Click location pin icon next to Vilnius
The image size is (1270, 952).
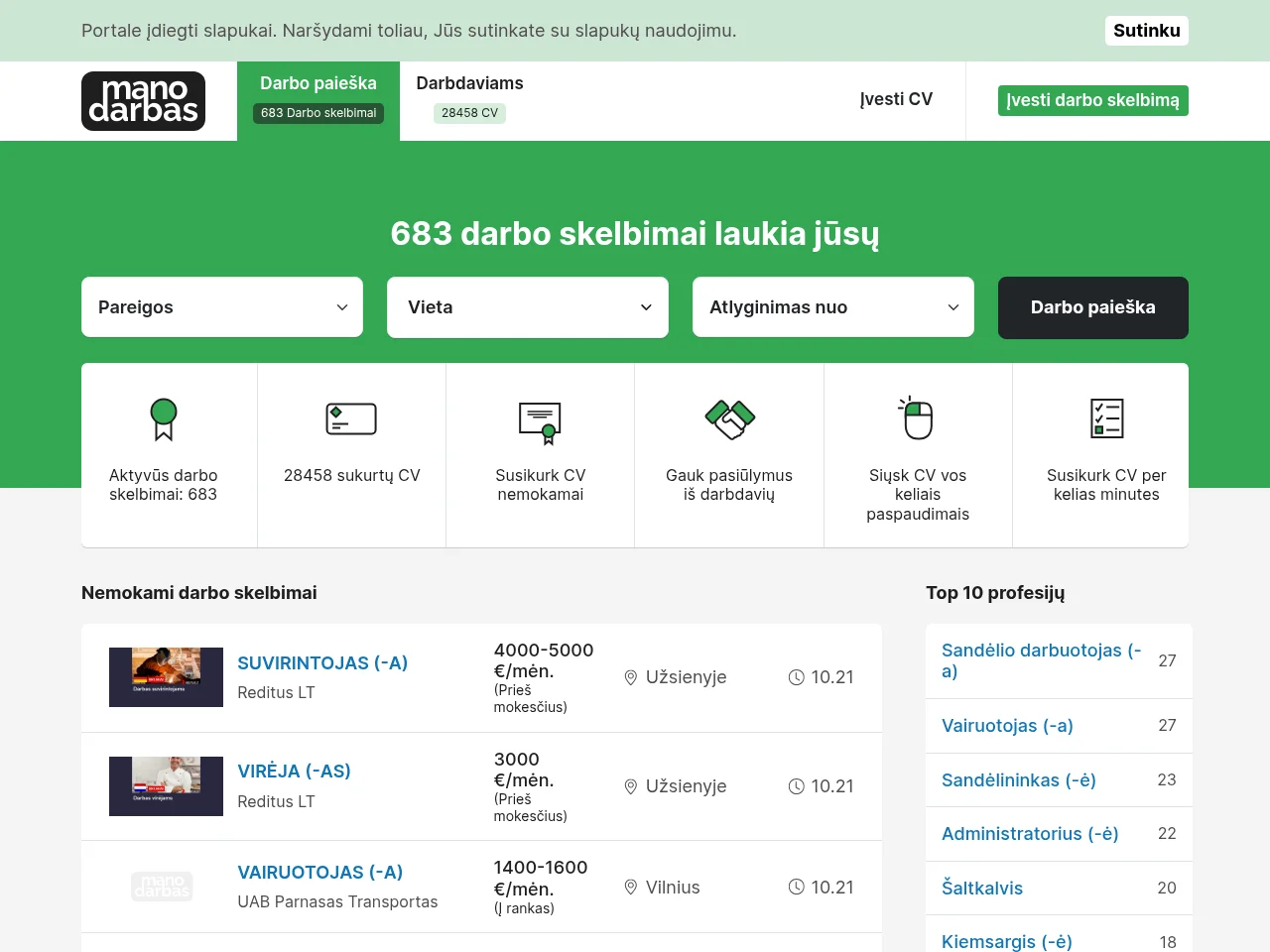[x=630, y=888]
